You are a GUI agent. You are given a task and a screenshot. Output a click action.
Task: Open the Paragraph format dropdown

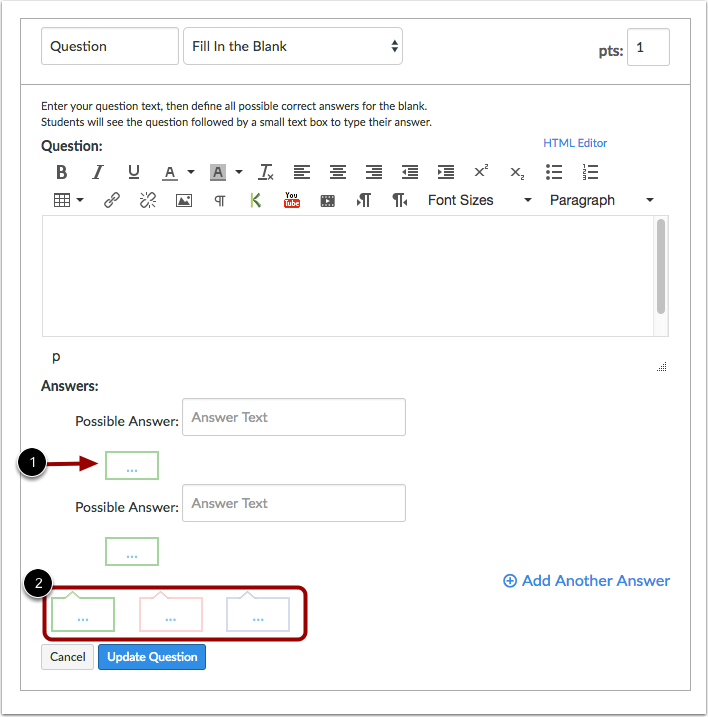[x=601, y=200]
